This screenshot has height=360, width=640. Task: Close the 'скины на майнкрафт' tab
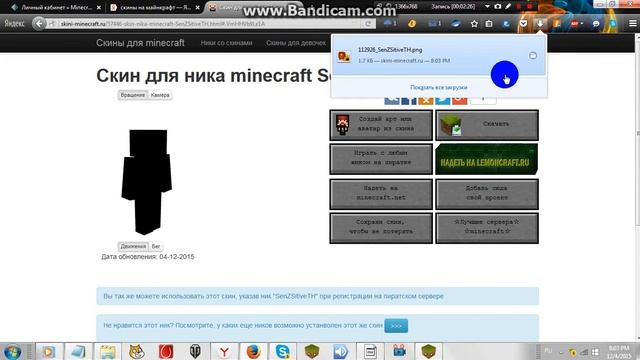click(x=198, y=7)
